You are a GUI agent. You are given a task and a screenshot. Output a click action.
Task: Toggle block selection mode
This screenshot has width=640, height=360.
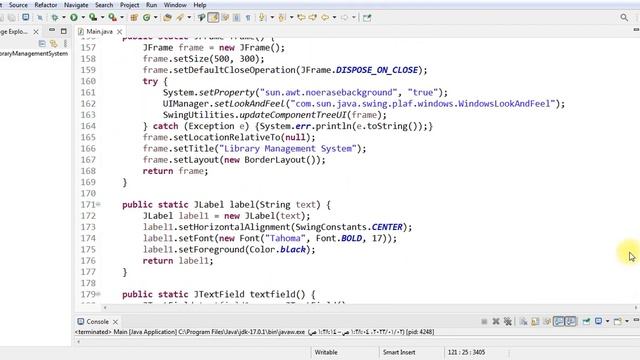pos(236,18)
